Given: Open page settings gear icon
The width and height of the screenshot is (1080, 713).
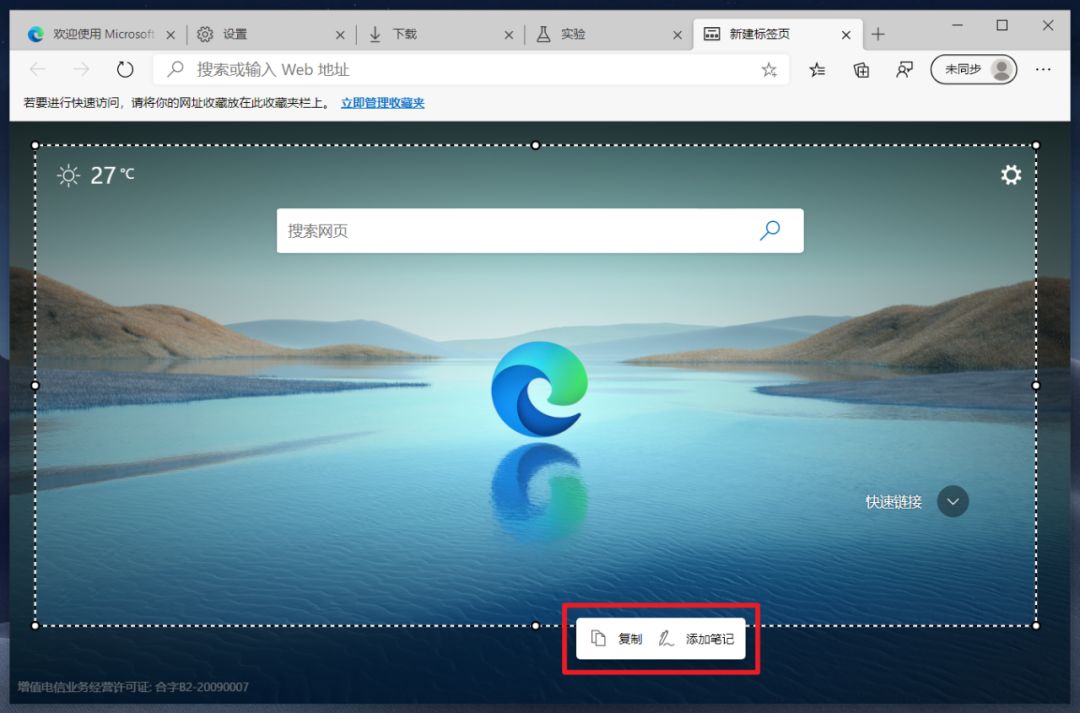Looking at the screenshot, I should (1011, 175).
